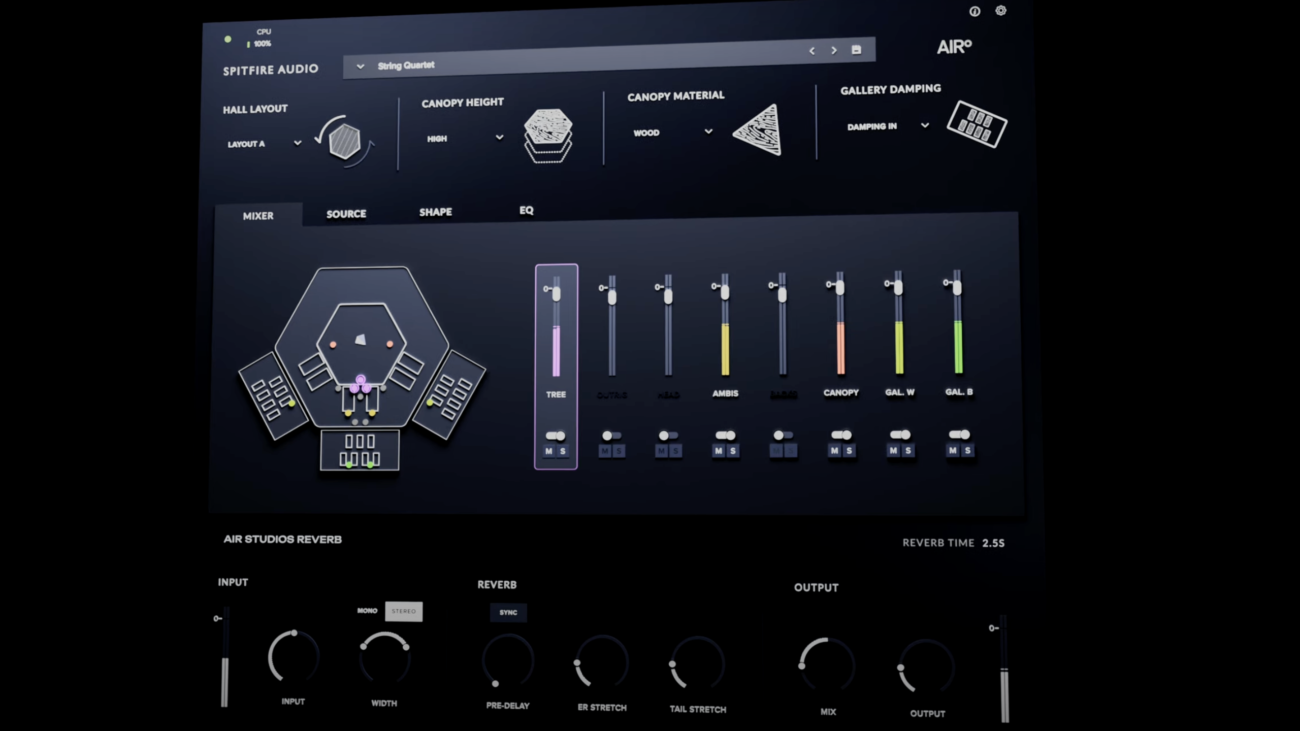This screenshot has width=1300, height=731.
Task: Click the OUTRIG channel fader handle
Action: click(612, 295)
